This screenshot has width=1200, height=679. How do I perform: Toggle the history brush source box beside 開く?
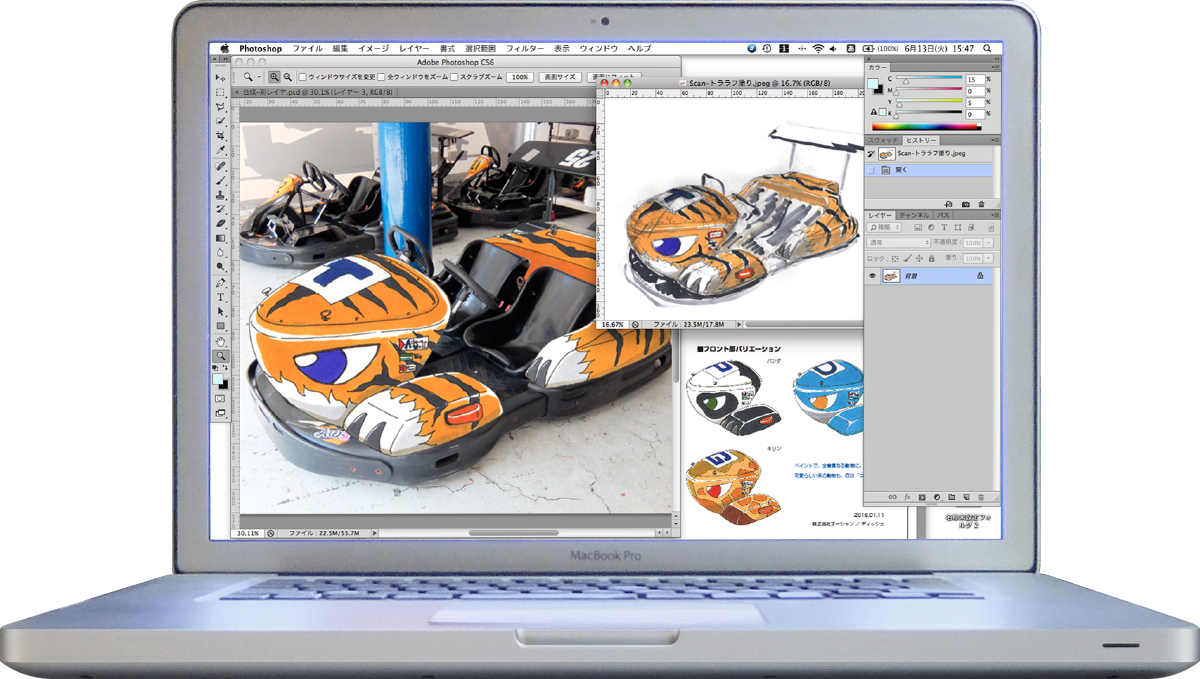(871, 171)
